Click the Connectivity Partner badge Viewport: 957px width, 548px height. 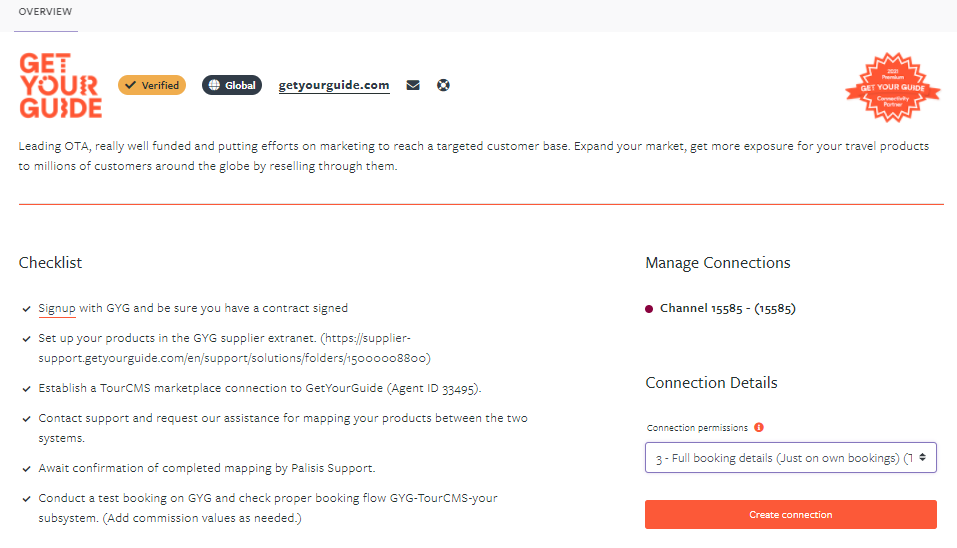pyautogui.click(x=892, y=87)
